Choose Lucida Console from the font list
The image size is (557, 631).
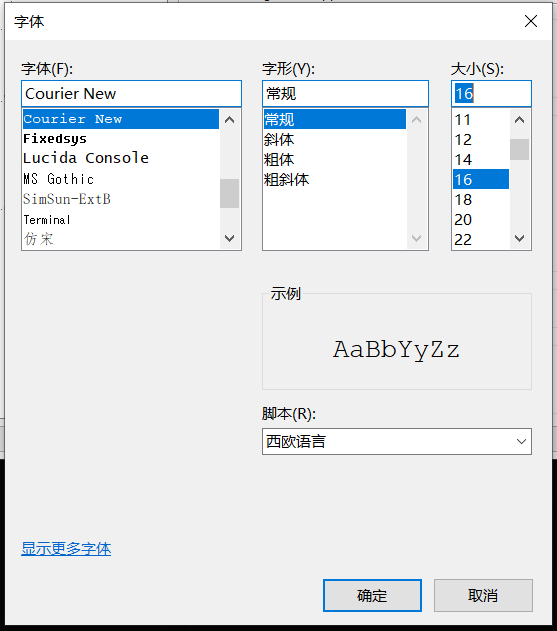[121, 159]
